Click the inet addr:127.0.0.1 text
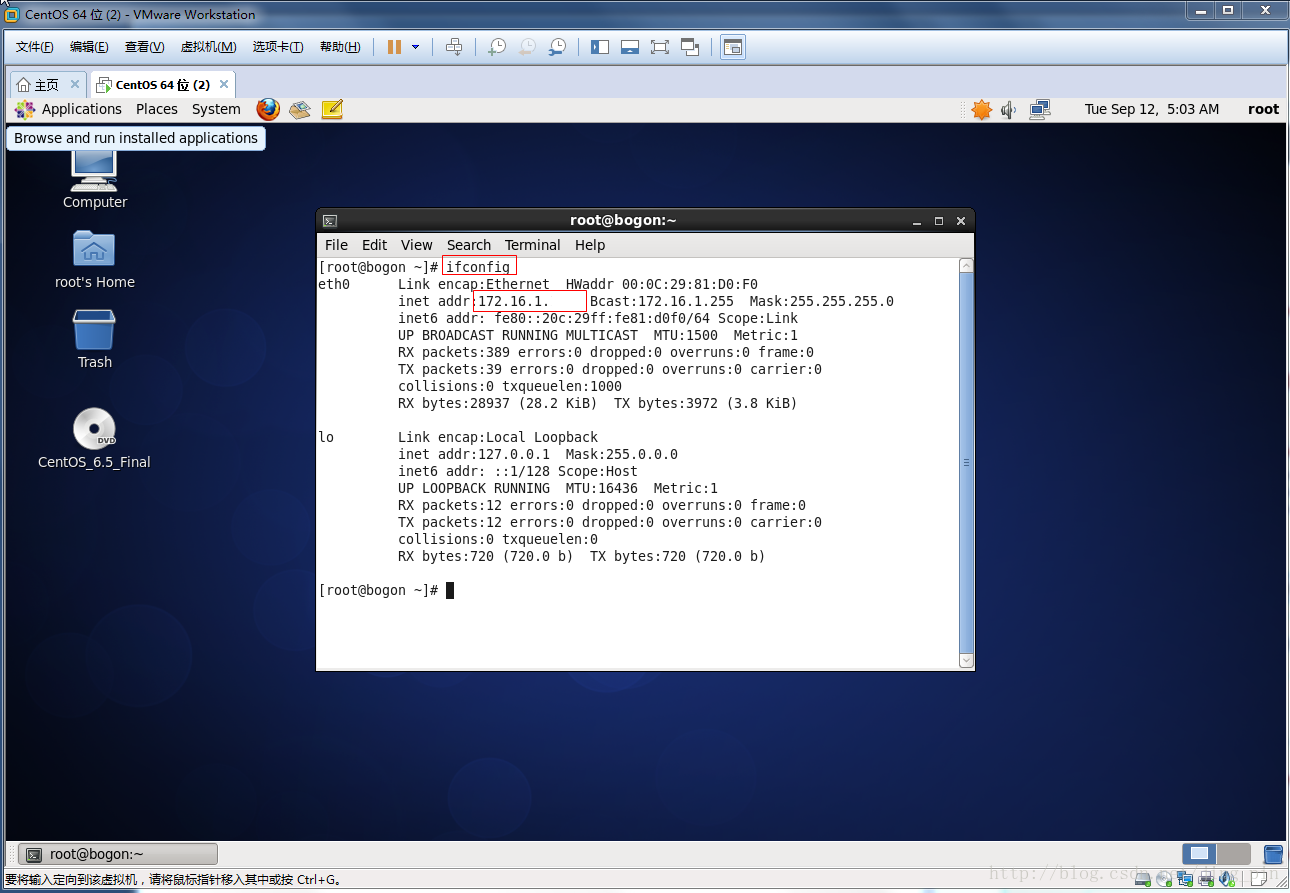 pyautogui.click(x=474, y=454)
